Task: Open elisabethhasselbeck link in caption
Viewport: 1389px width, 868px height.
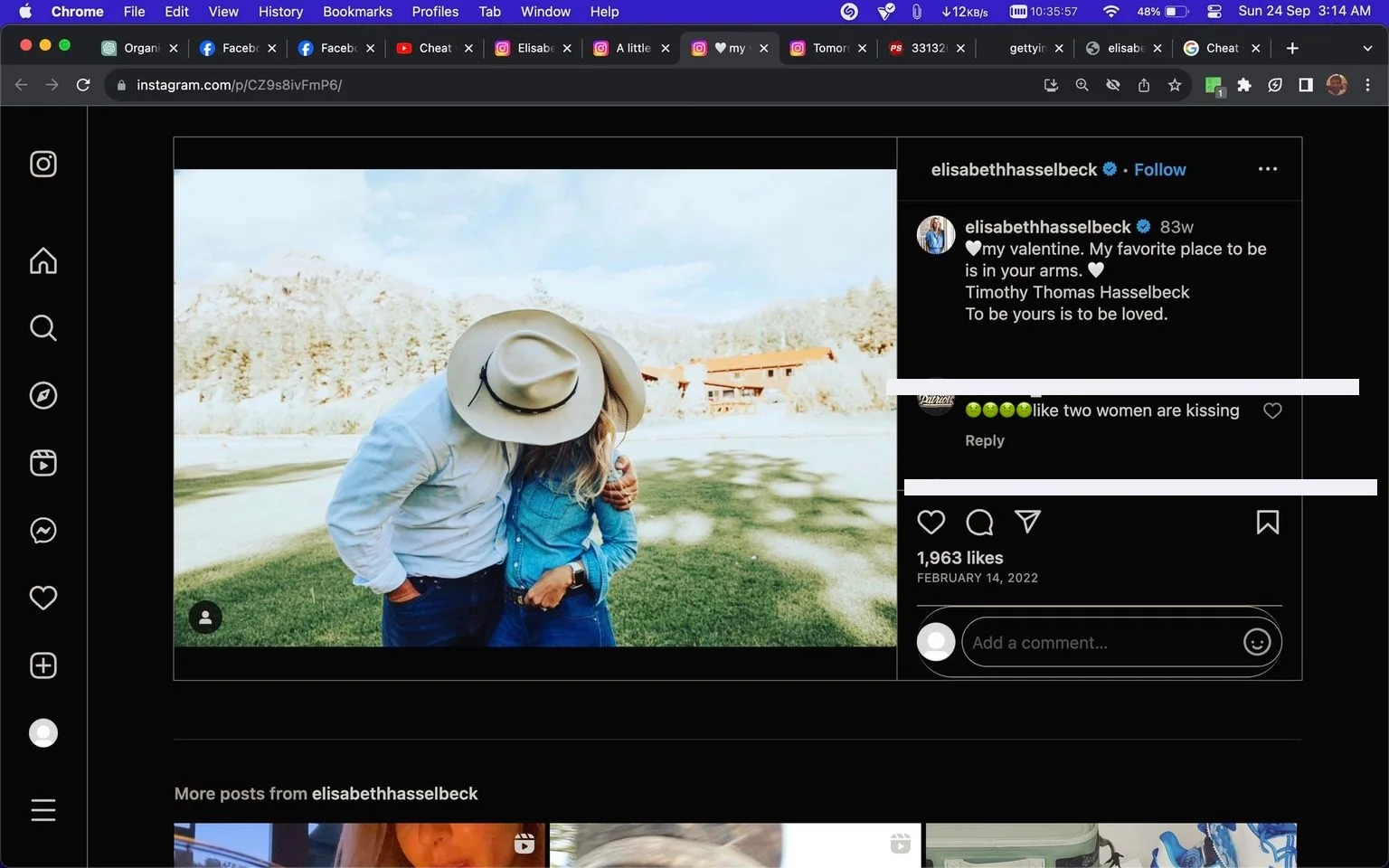Action: pyautogui.click(x=1047, y=226)
